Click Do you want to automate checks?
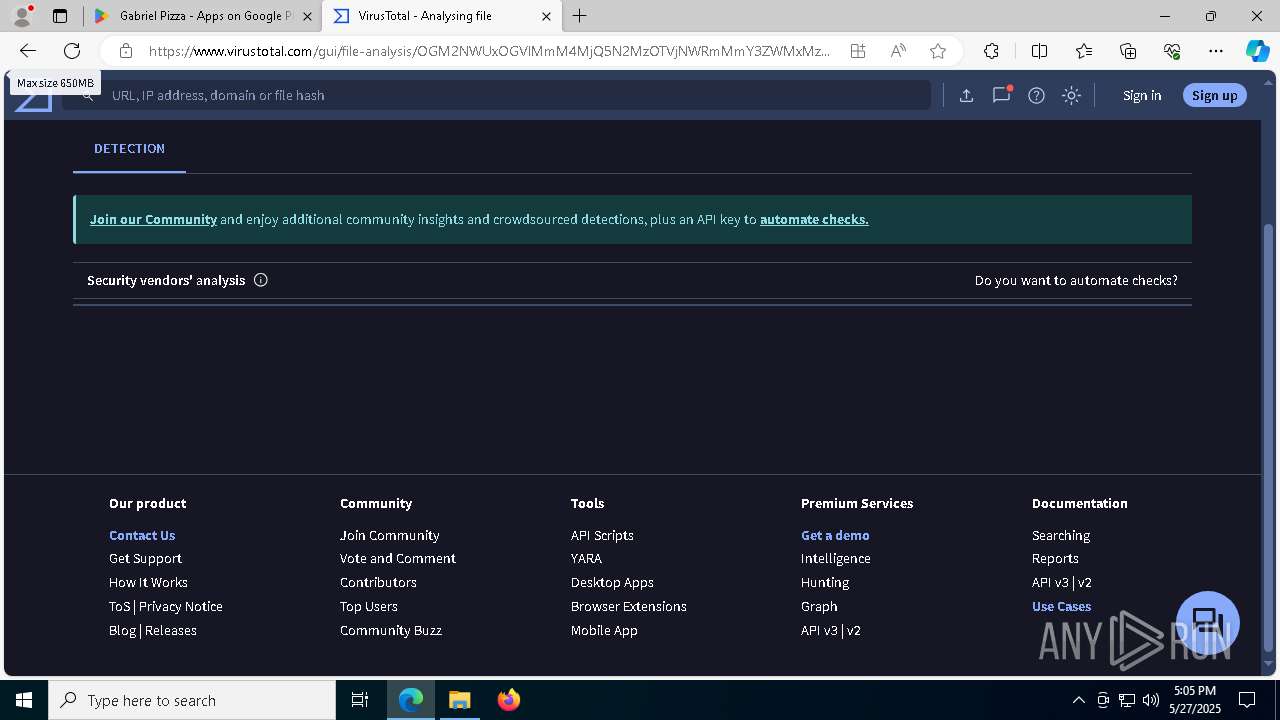Image resolution: width=1280 pixels, height=720 pixels. point(1076,280)
